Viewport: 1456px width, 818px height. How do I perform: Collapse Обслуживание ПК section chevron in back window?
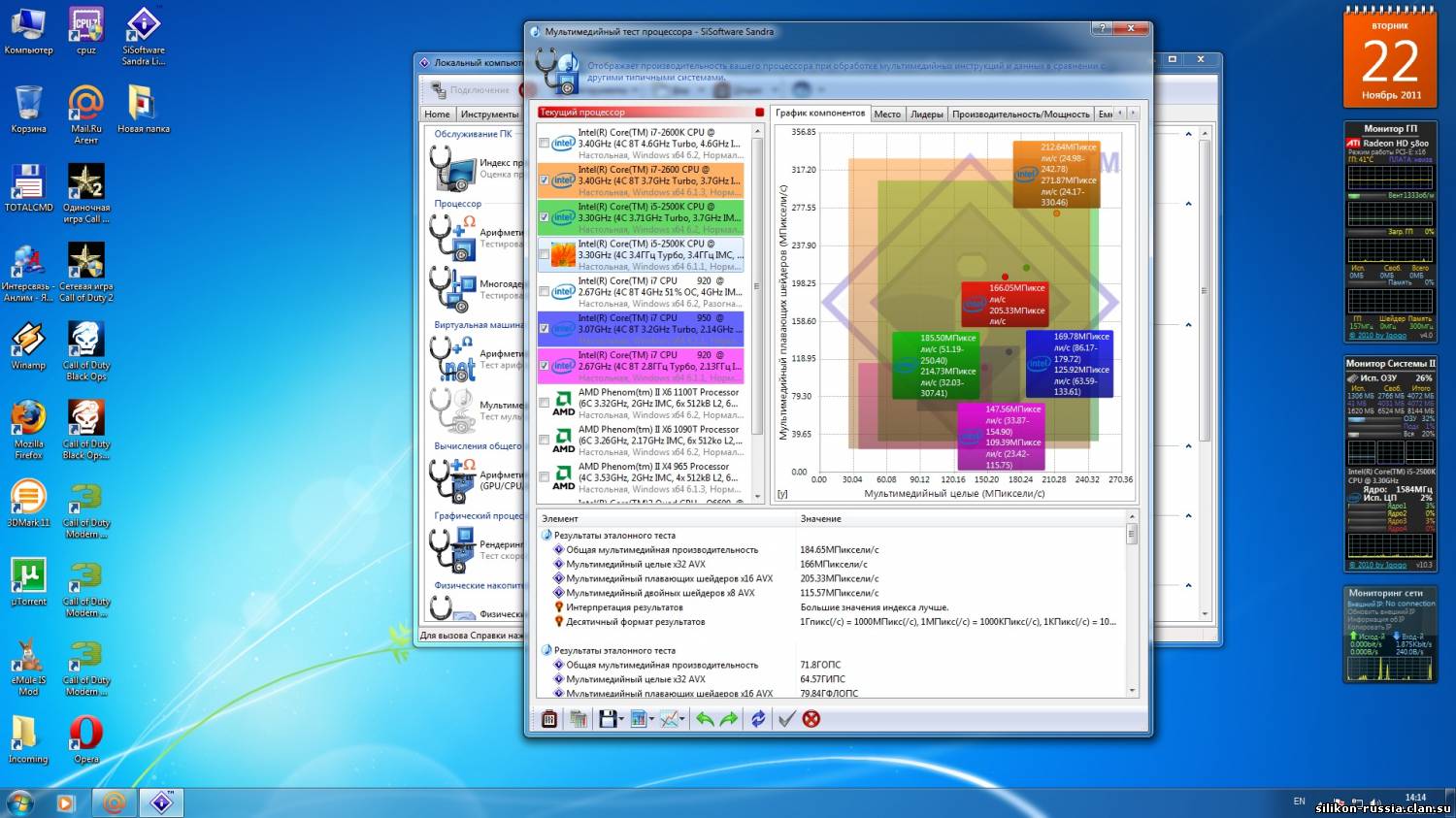(x=1189, y=134)
